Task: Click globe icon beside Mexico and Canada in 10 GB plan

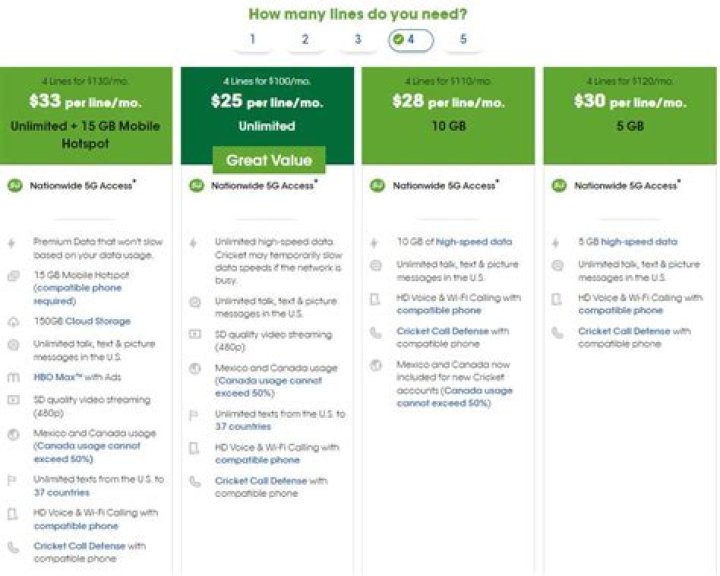Action: (x=376, y=366)
